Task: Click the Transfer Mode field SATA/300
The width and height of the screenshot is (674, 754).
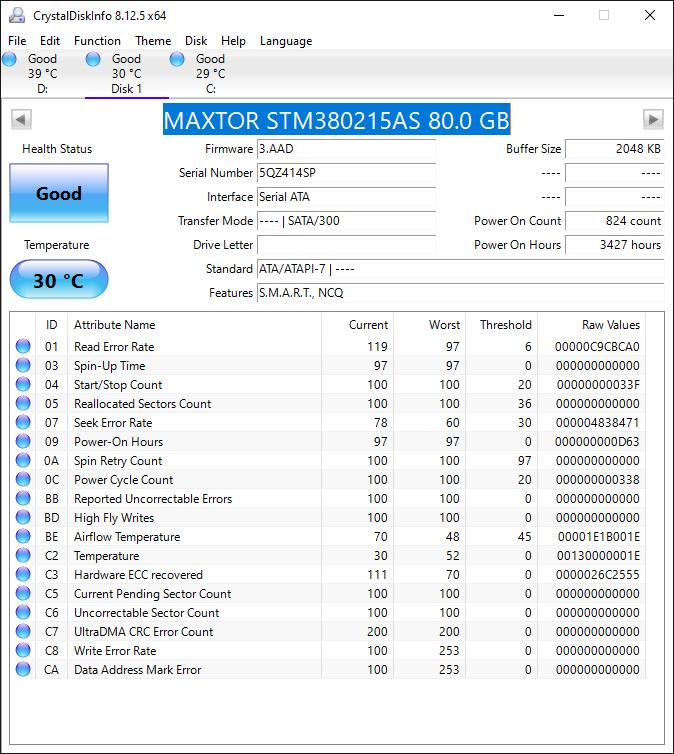Action: [x=347, y=221]
